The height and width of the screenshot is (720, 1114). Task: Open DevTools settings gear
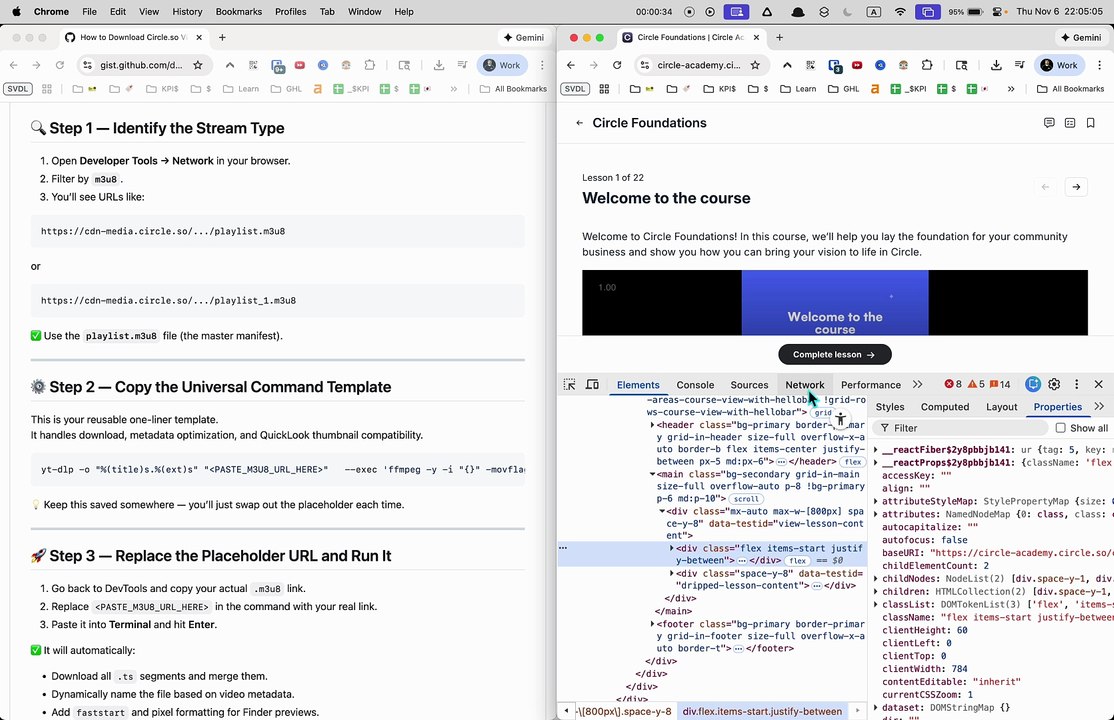1054,385
